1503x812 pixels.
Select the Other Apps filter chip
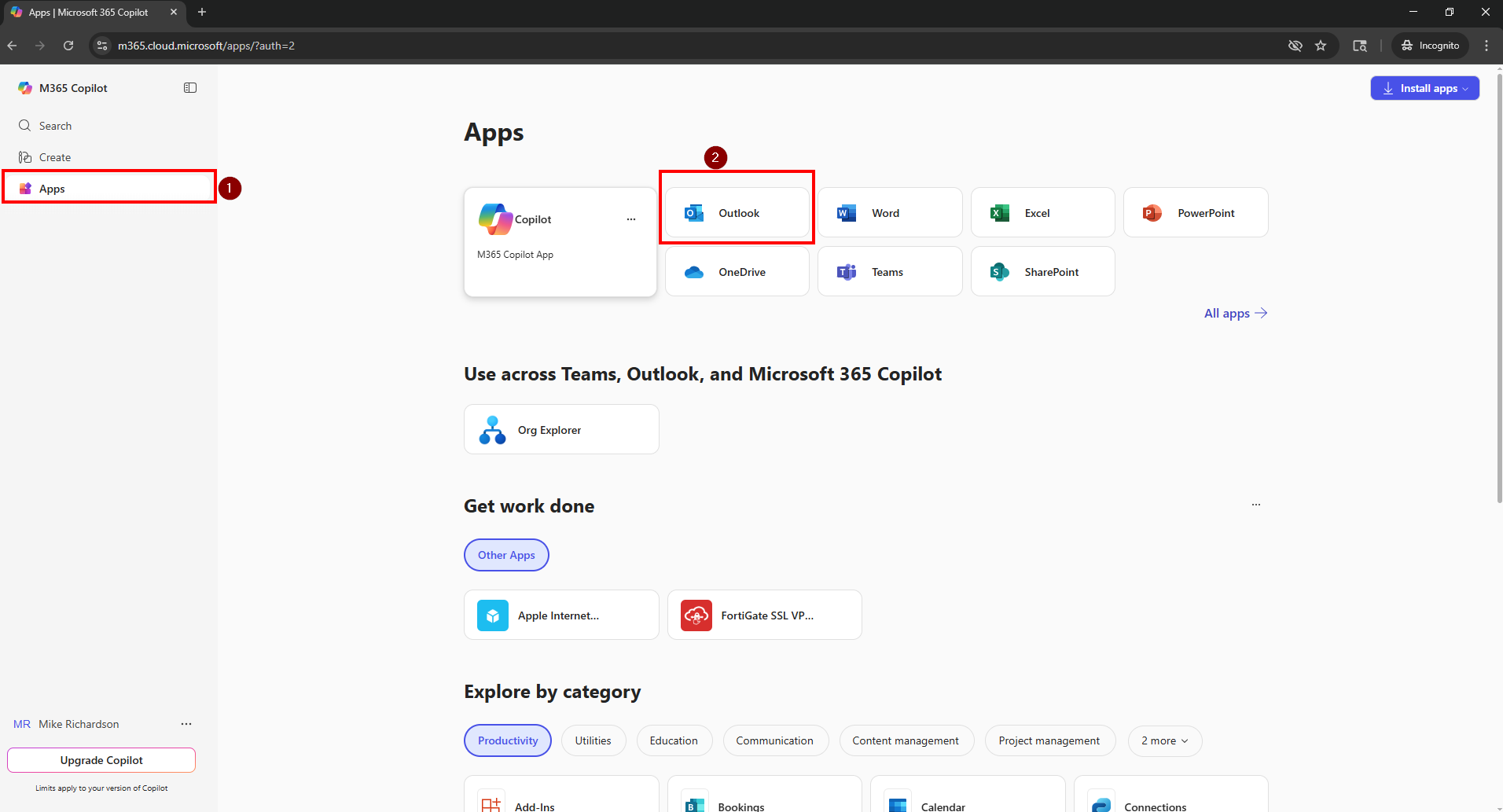(506, 555)
